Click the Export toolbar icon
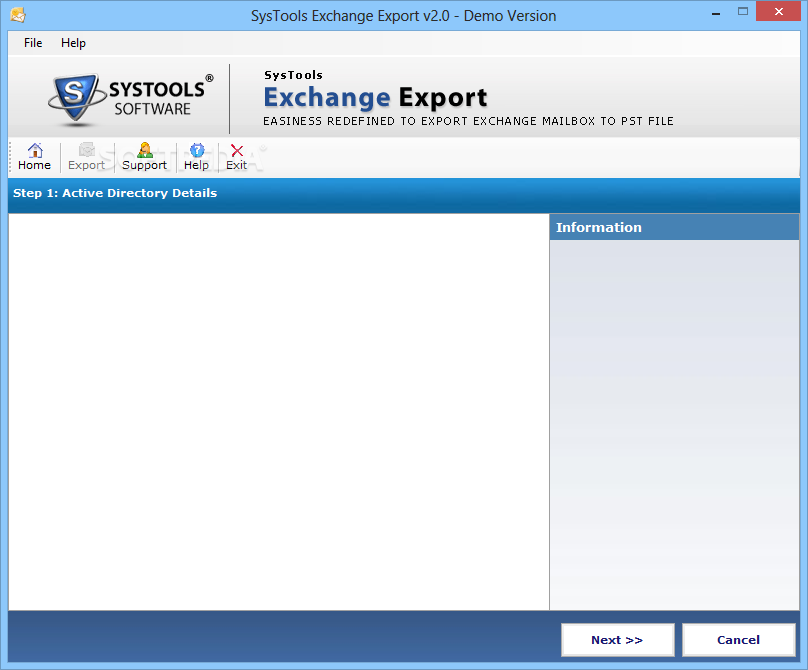 [87, 157]
